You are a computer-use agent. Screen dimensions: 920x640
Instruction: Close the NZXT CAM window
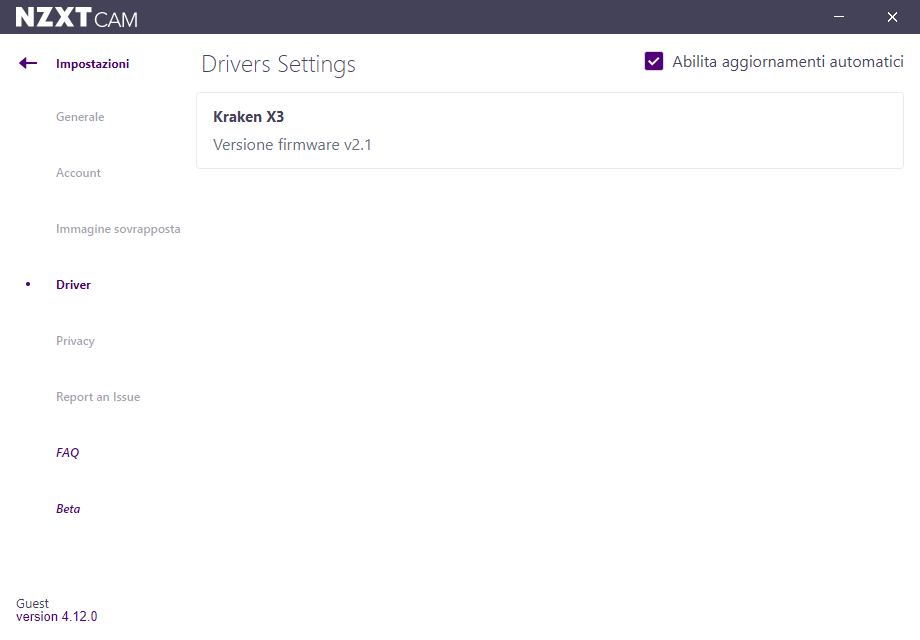pos(892,17)
